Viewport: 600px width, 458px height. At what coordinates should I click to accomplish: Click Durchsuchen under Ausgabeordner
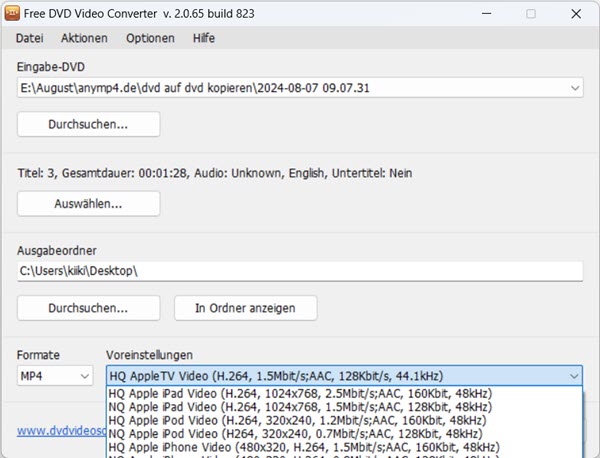[x=88, y=308]
